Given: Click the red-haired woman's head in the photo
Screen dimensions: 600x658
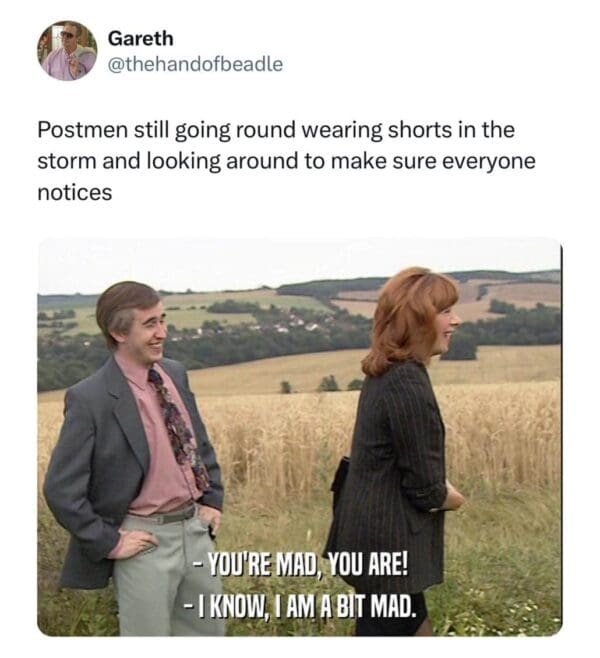Looking at the screenshot, I should pyautogui.click(x=413, y=317).
